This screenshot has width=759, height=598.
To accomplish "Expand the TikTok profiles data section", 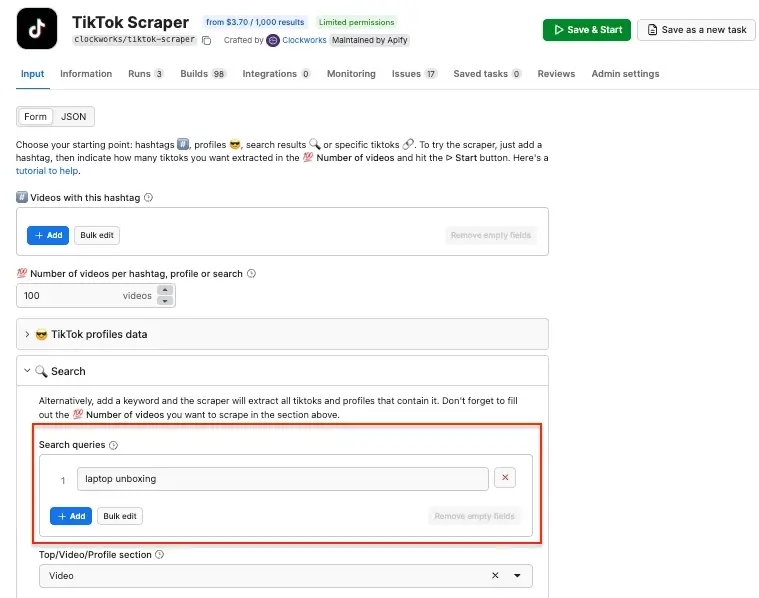I will tap(282, 334).
